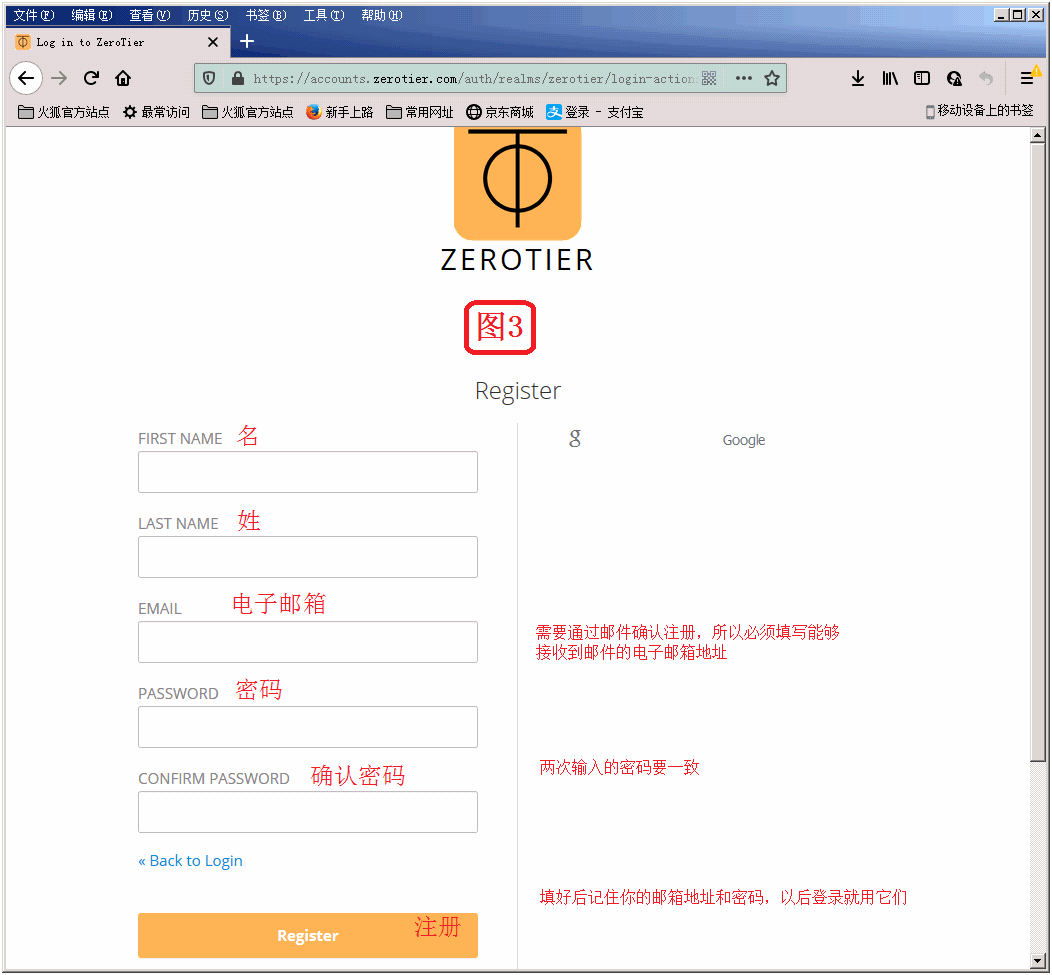
Task: Click the scrollbar down arrow
Action: [x=1037, y=962]
